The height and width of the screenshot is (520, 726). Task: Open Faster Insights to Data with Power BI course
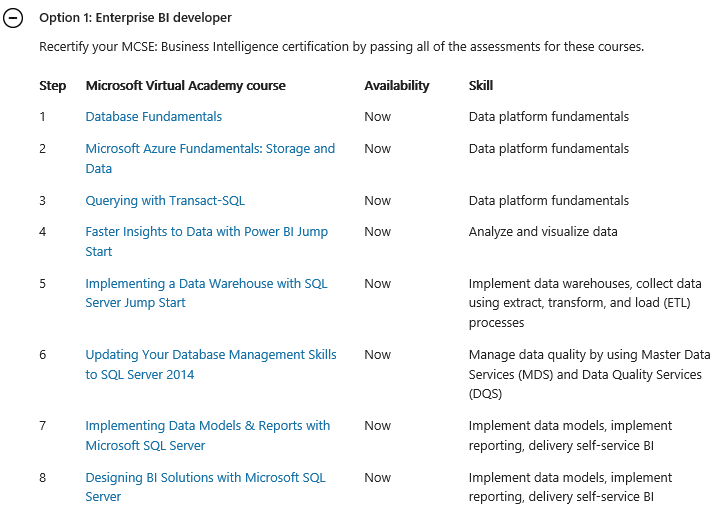point(207,241)
